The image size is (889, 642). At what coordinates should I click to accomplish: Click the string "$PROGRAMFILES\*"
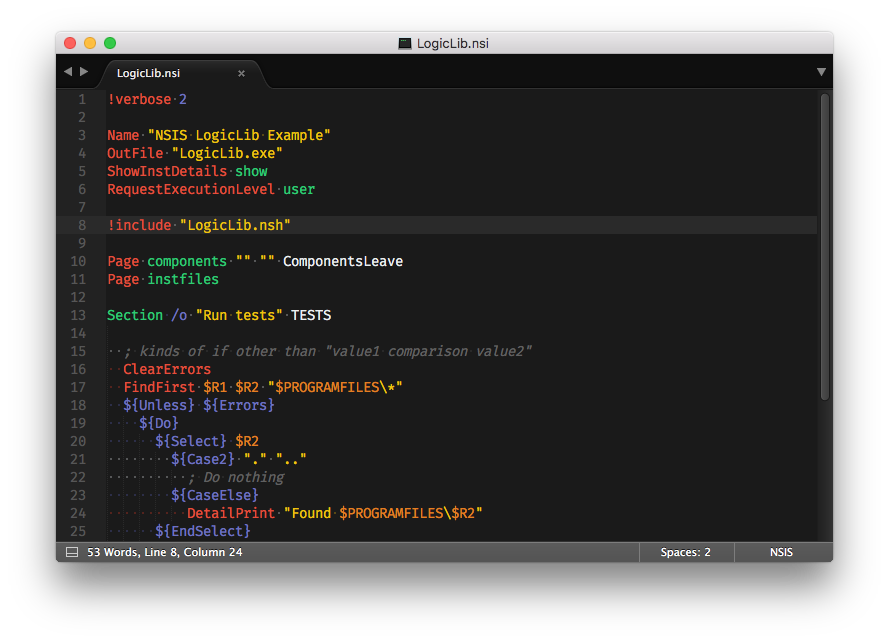335,387
